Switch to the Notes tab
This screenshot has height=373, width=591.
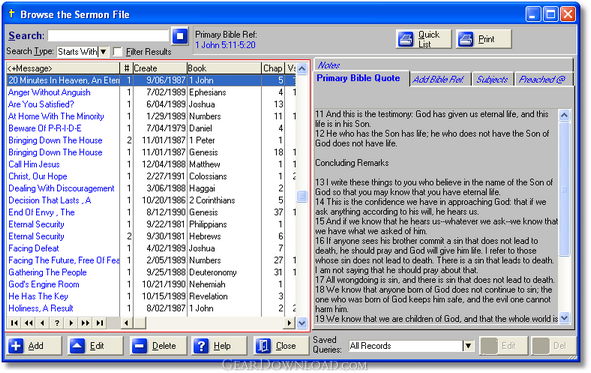coord(329,65)
